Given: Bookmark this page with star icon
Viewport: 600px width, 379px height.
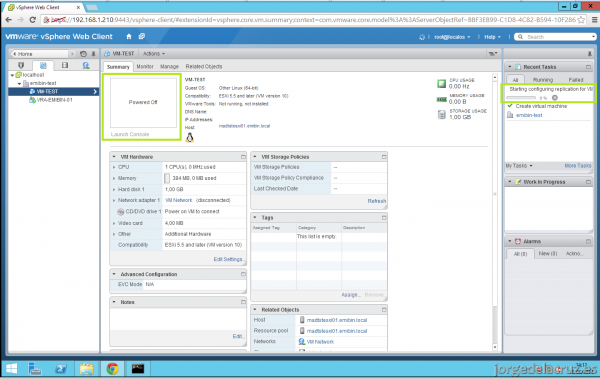Looking at the screenshot, I should (x=582, y=20).
